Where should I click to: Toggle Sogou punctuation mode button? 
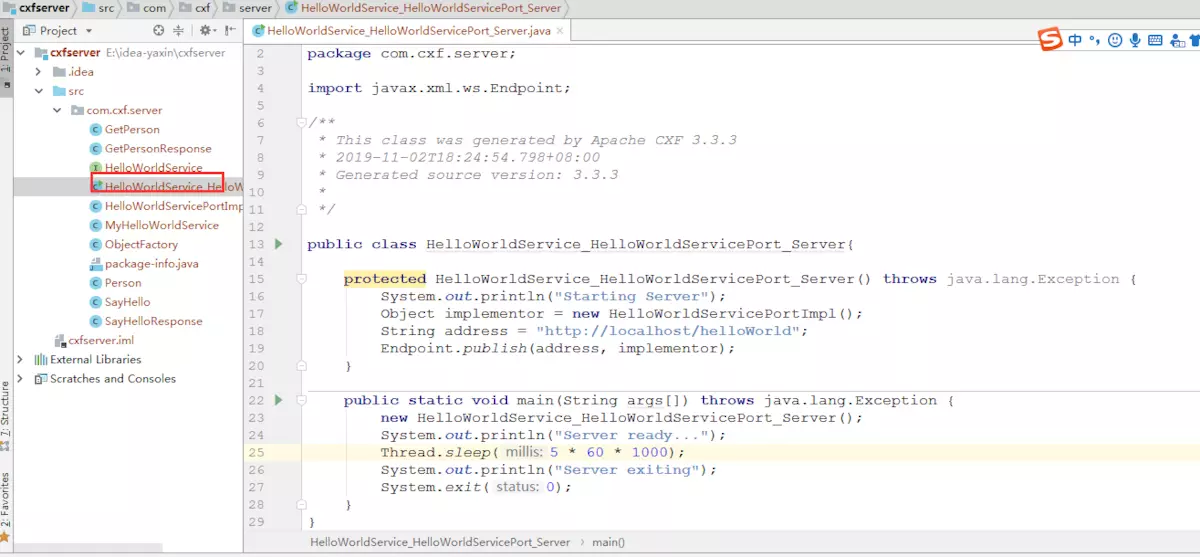pos(1094,40)
